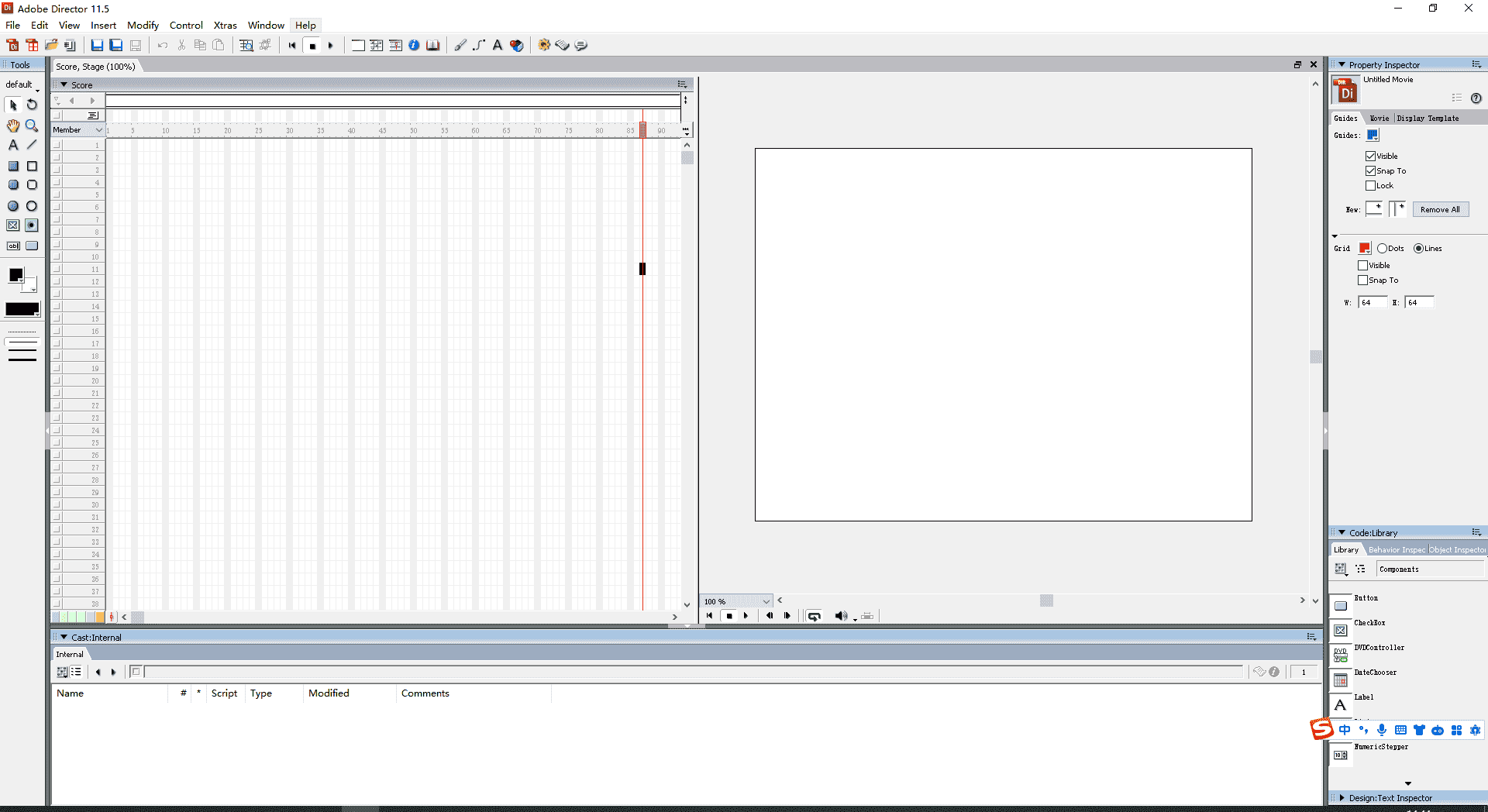Switch to the Behavior Inspector tab

1397,550
